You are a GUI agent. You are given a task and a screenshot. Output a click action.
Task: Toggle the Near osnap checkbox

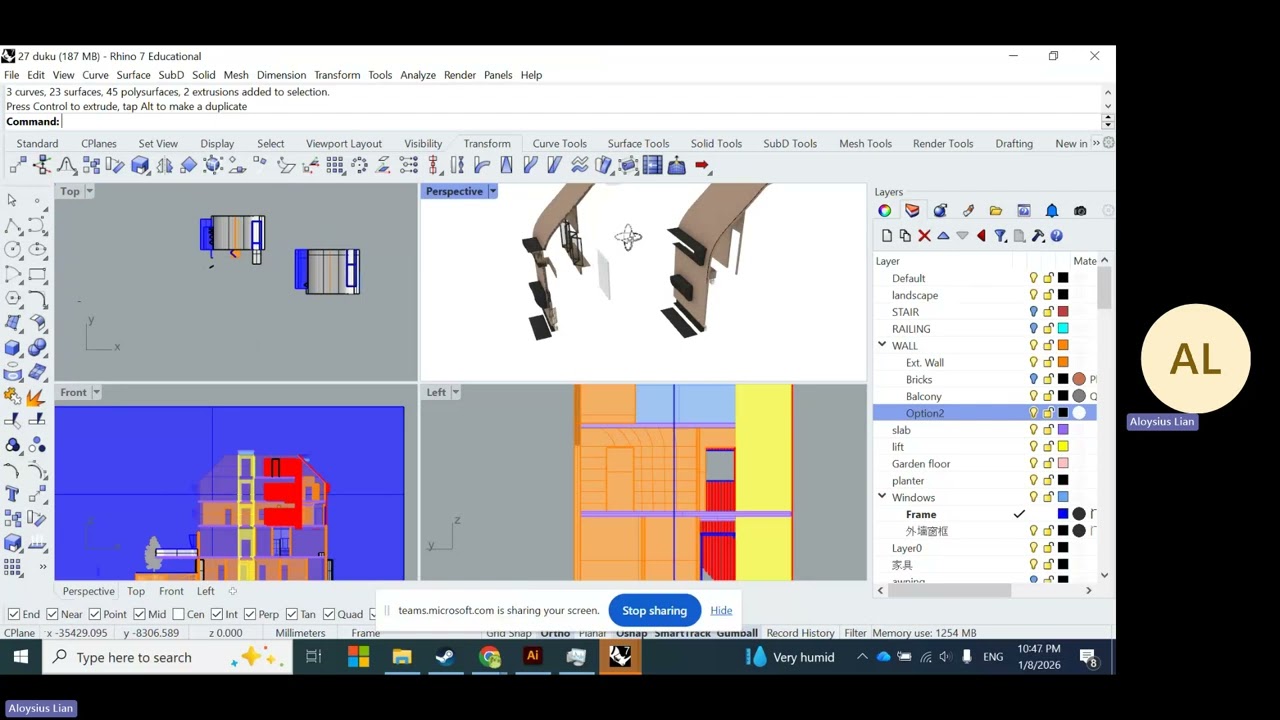point(52,614)
